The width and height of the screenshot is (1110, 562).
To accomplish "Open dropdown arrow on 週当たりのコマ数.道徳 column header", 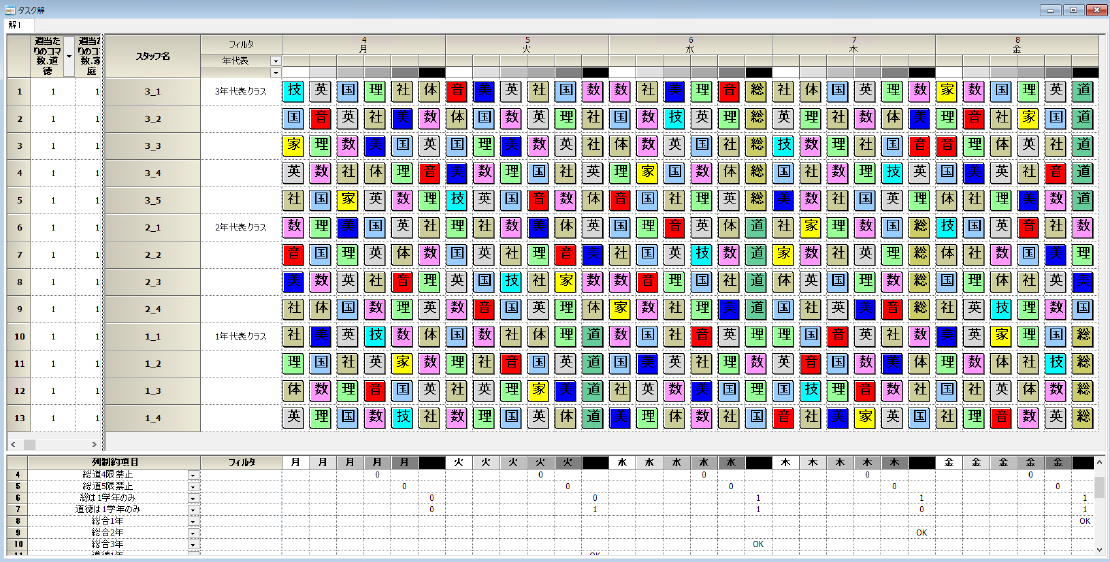I will click(x=69, y=57).
